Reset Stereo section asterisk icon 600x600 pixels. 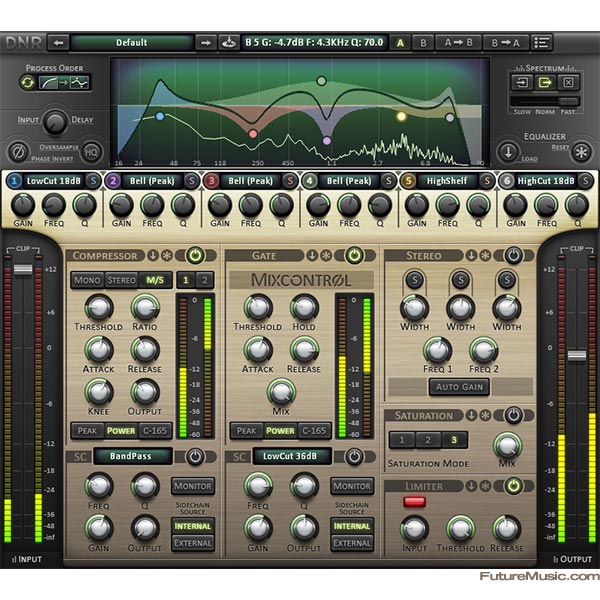(485, 255)
